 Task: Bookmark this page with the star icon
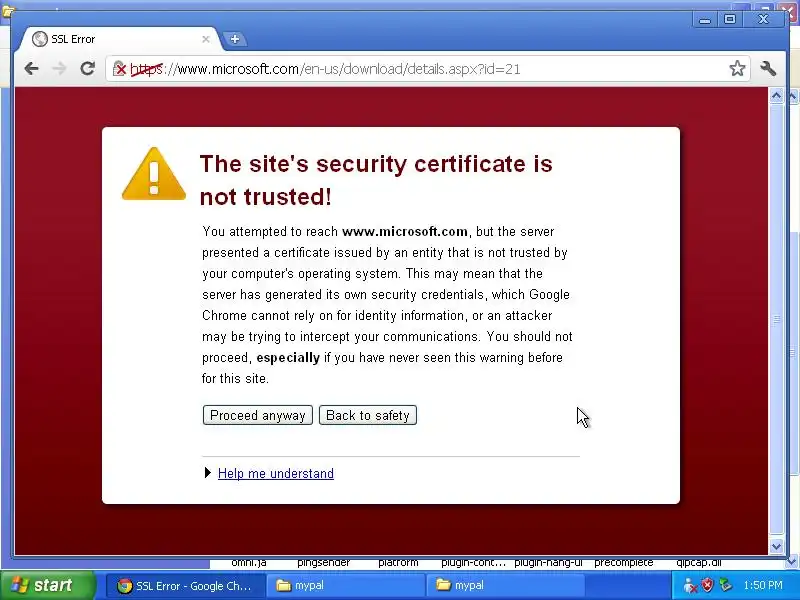pos(737,68)
